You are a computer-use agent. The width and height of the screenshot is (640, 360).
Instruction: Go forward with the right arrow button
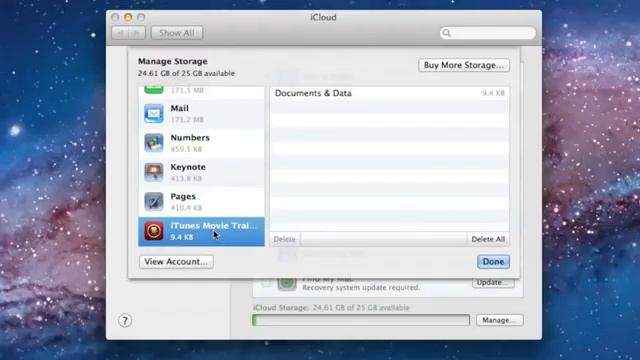click(137, 33)
